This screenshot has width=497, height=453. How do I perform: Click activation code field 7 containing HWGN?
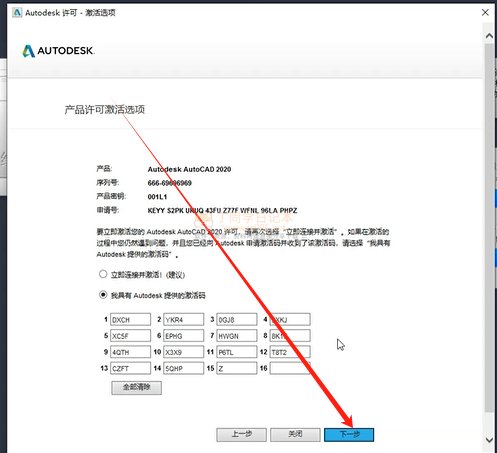click(237, 336)
